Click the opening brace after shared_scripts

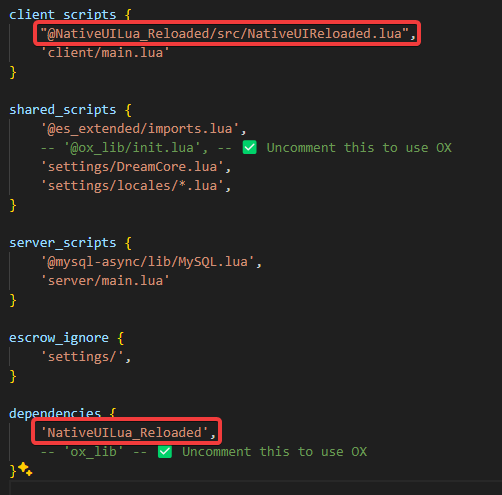(128, 110)
